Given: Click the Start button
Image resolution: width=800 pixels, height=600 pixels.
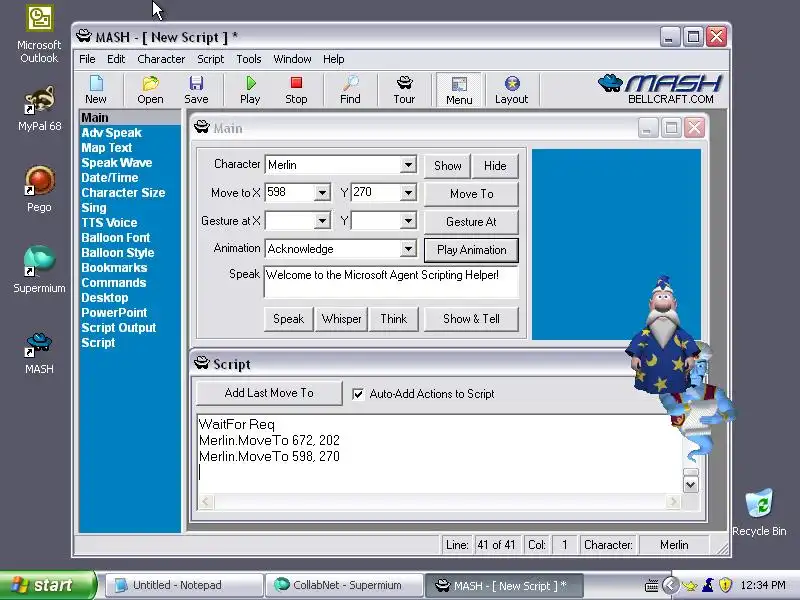Looking at the screenshot, I should tap(47, 585).
